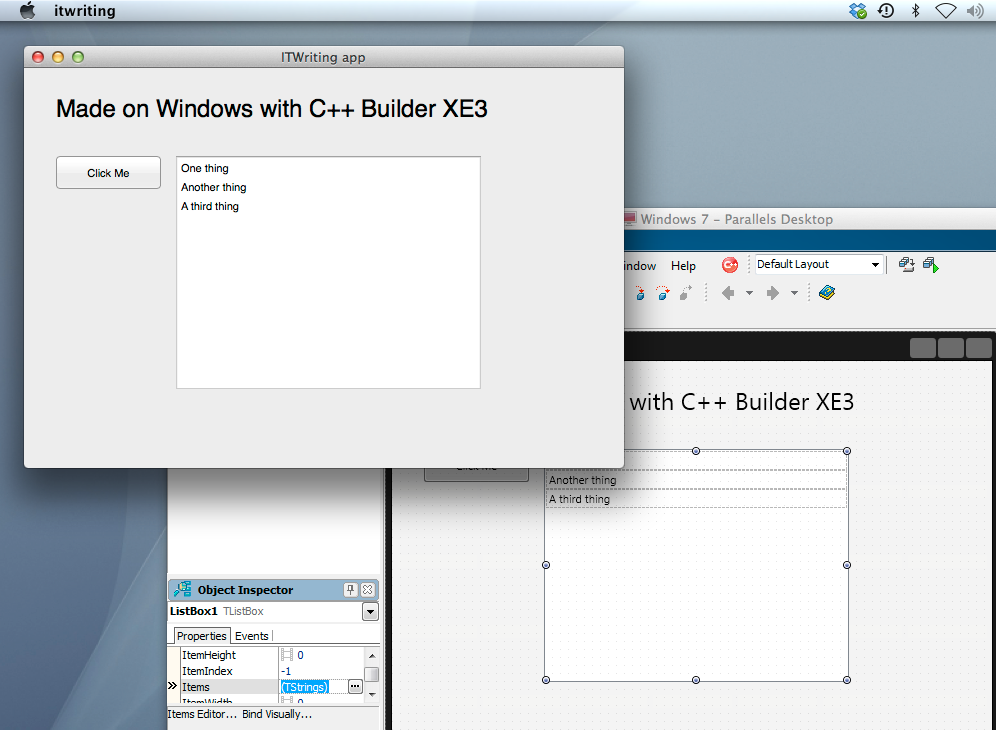This screenshot has height=730, width=996.
Task: Close the Object Inspector panel
Action: click(x=367, y=590)
